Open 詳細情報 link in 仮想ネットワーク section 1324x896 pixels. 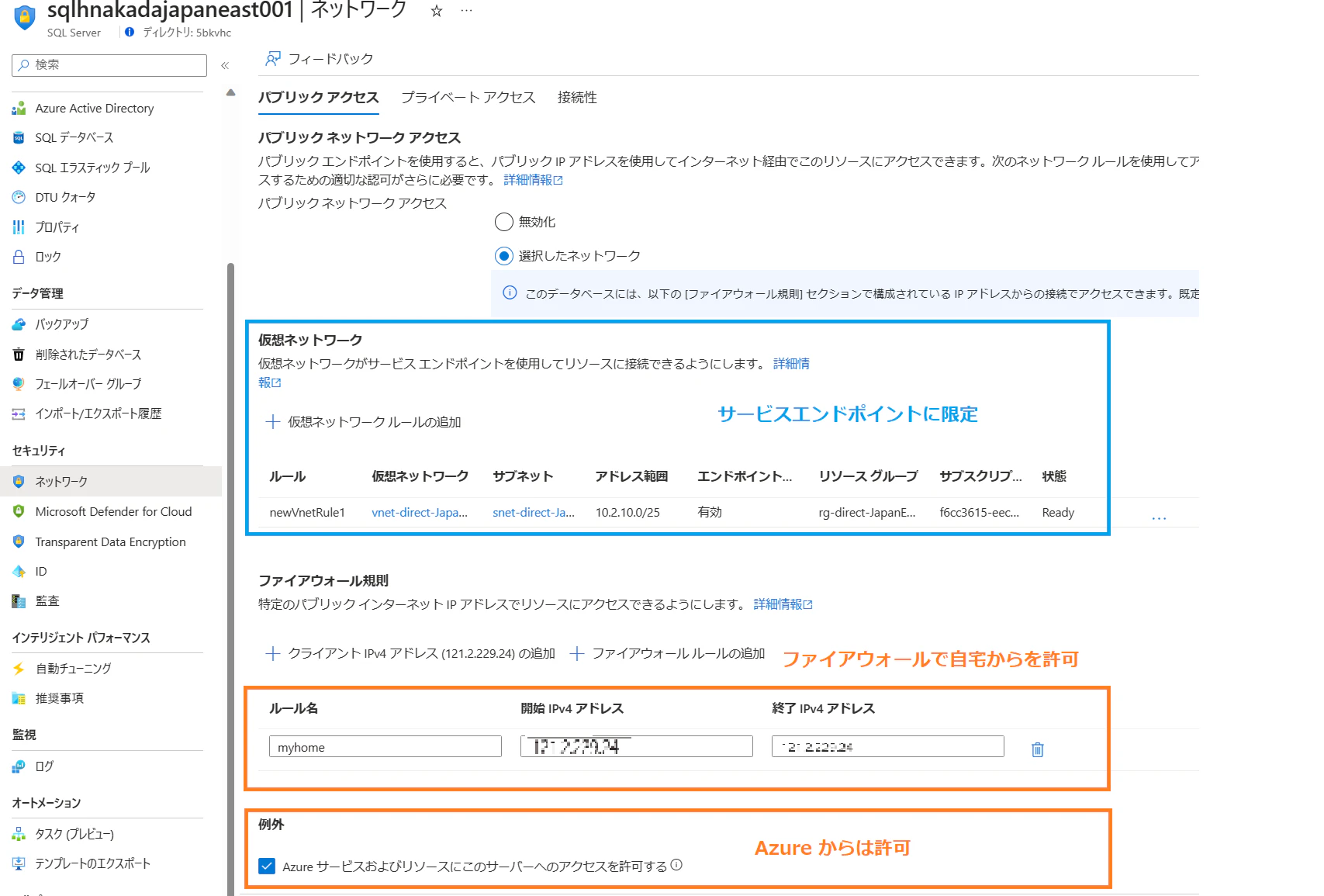click(791, 364)
